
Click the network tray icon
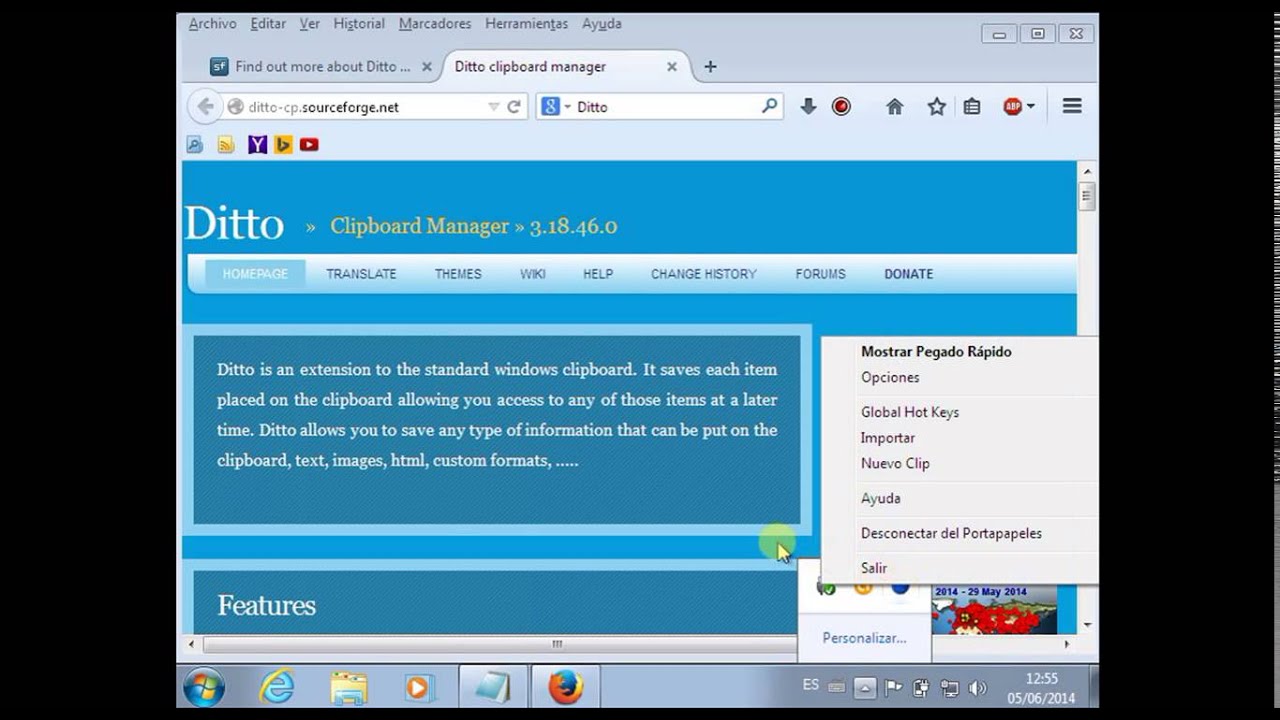coord(950,688)
